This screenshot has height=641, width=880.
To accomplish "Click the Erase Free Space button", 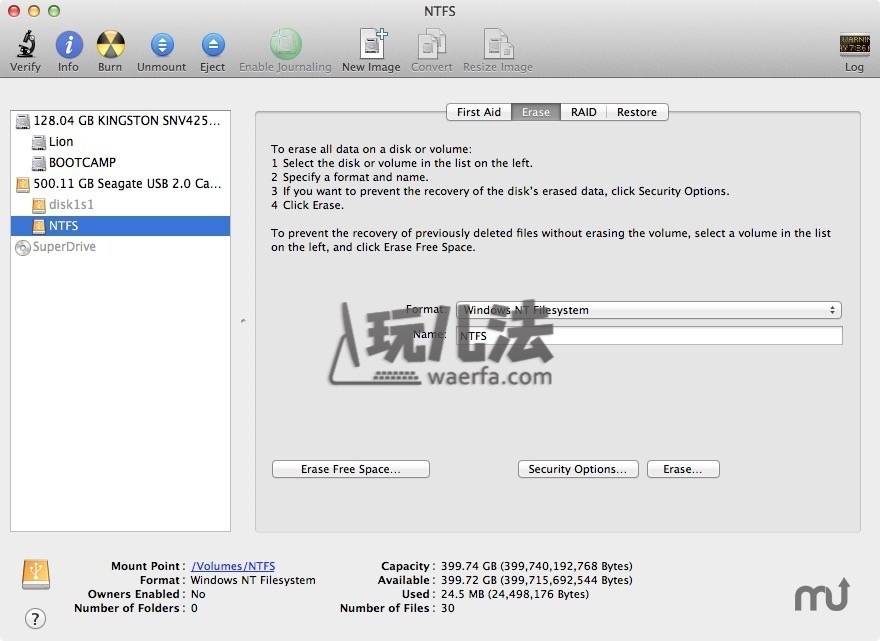I will point(350,469).
